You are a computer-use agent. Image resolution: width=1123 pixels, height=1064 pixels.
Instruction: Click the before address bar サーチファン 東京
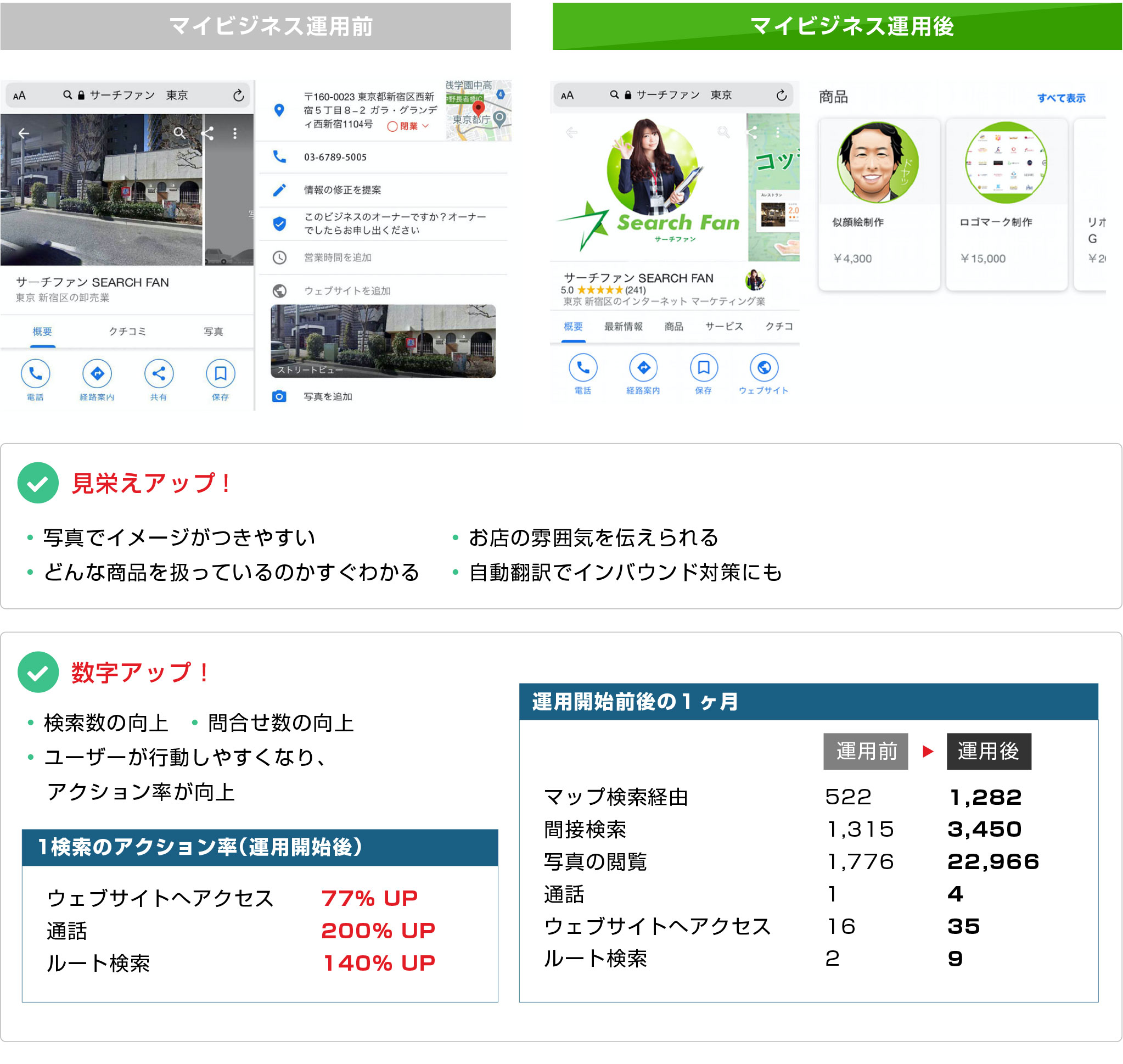[127, 96]
